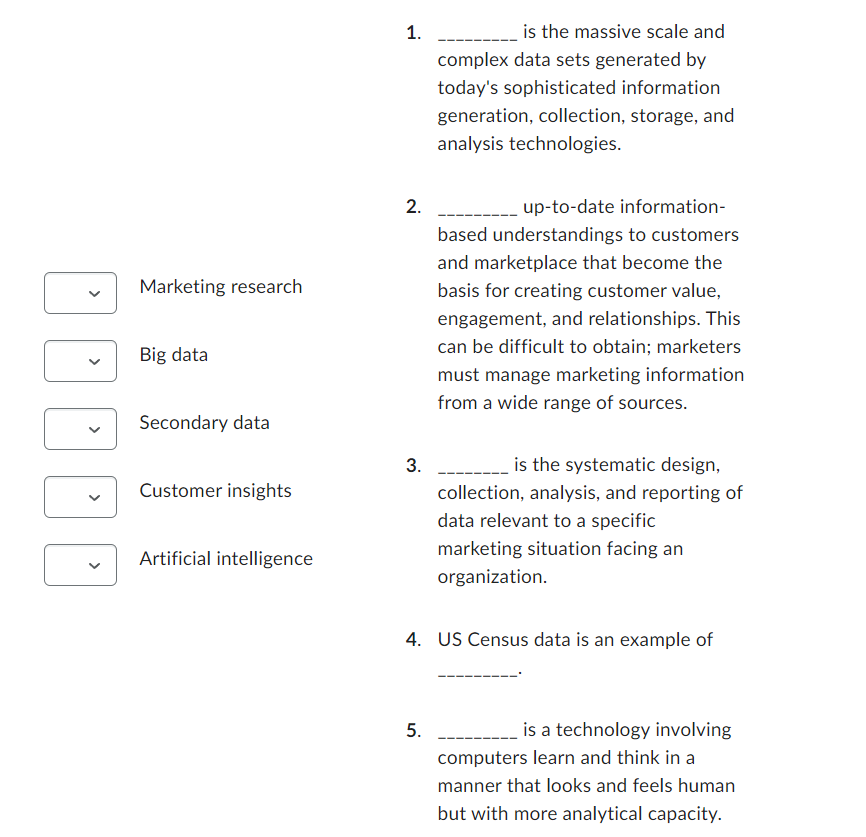This screenshot has width=866, height=837.
Task: Expand the dropdown beside Artificial intelligence
Action: click(80, 565)
